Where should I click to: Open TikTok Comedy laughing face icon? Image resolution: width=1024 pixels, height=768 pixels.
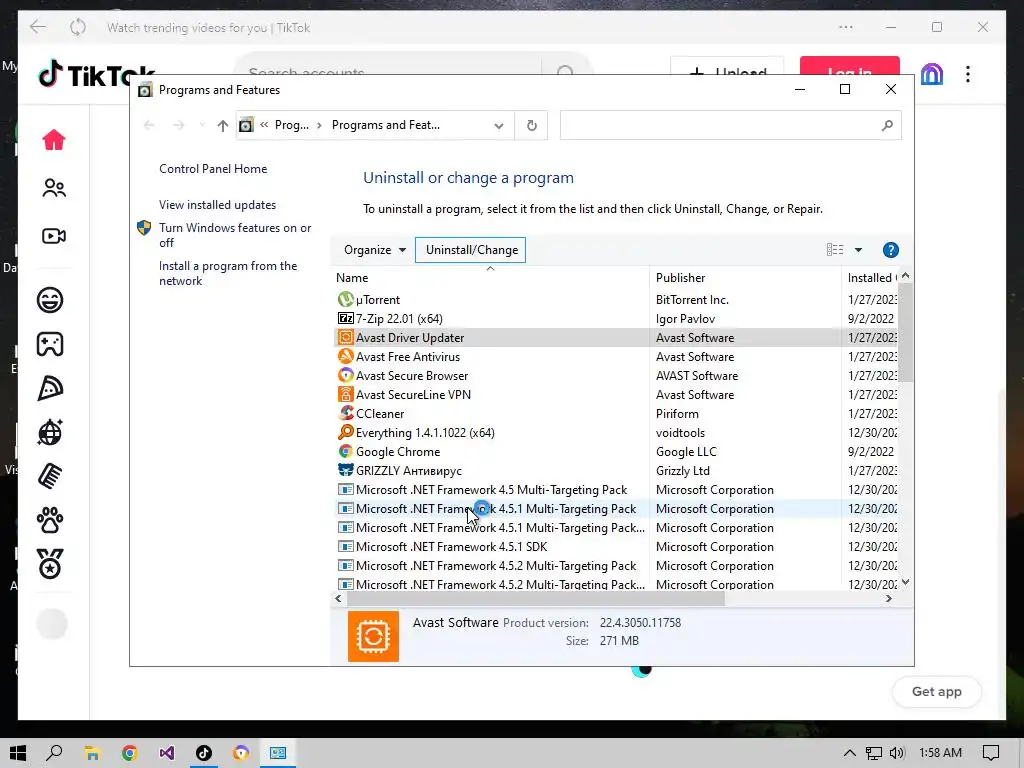click(x=50, y=300)
